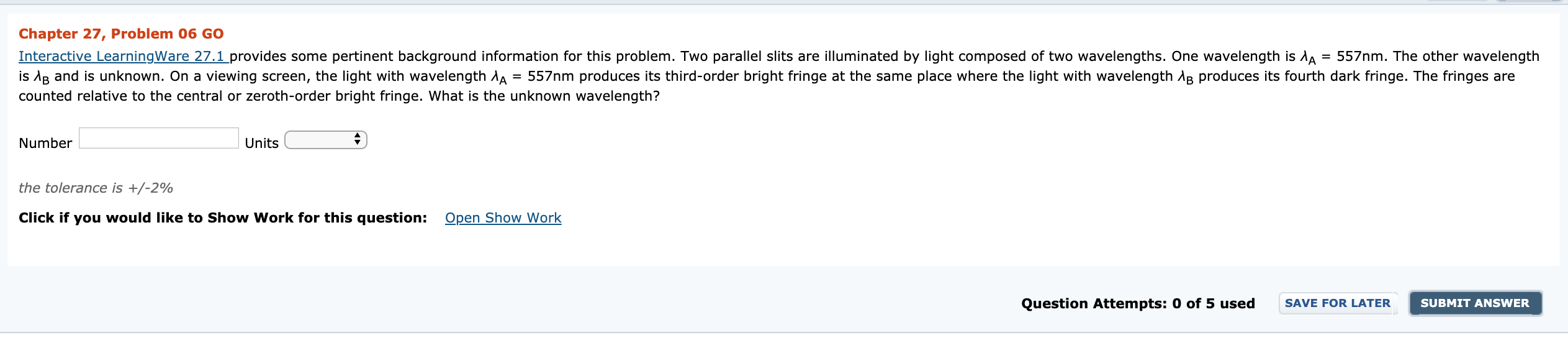
Task: Open show work area for this question
Action: [x=503, y=218]
